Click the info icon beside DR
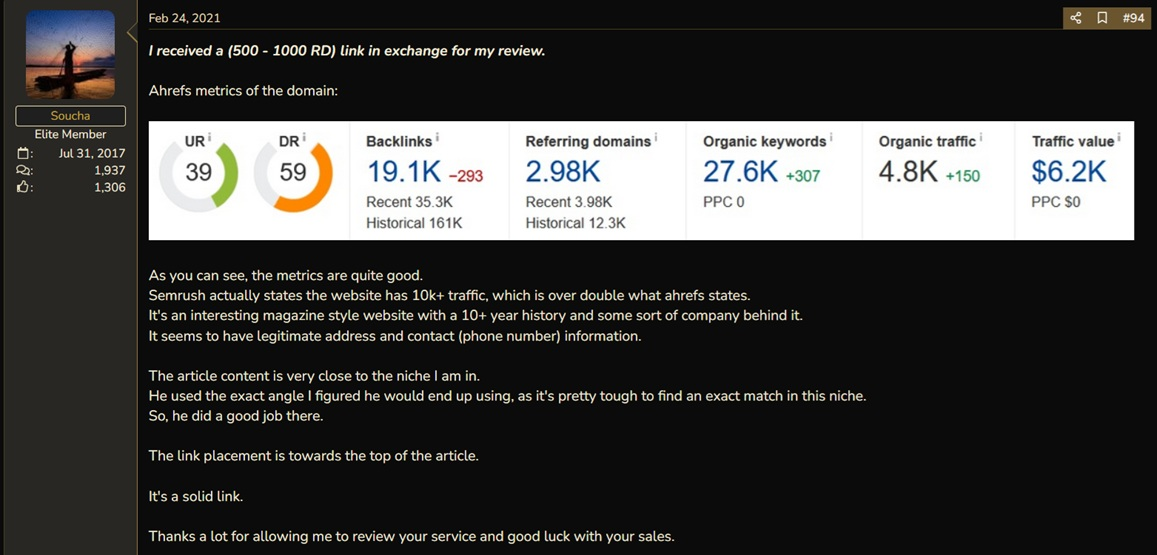 304,137
